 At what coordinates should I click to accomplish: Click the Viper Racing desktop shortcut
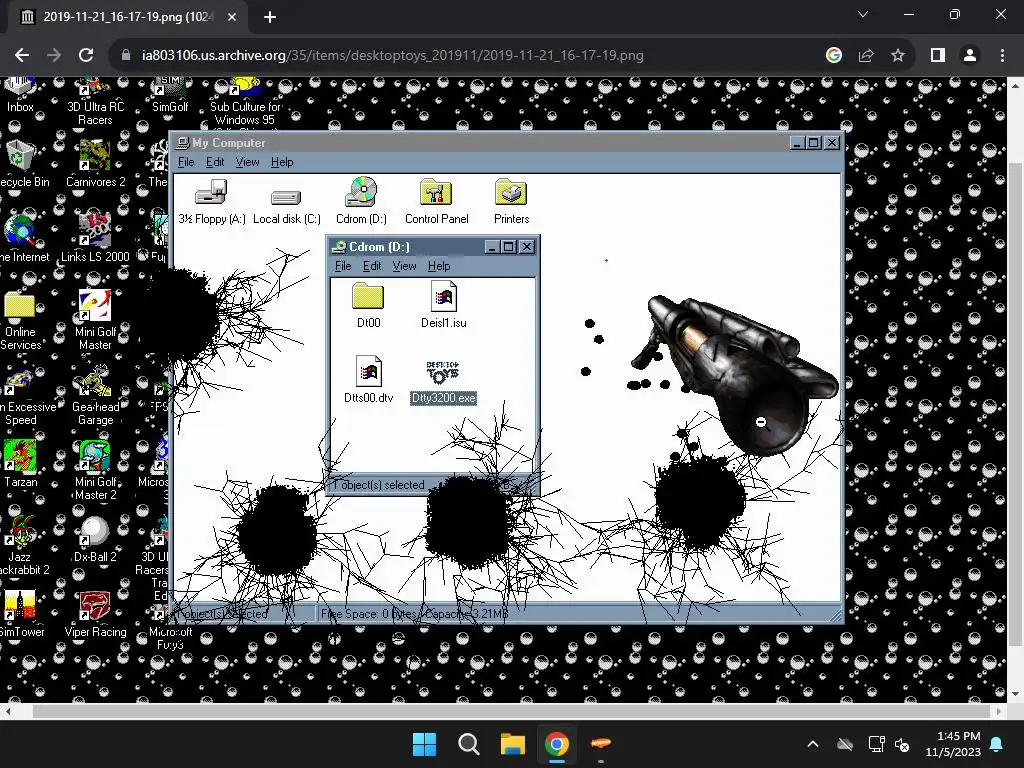95,615
